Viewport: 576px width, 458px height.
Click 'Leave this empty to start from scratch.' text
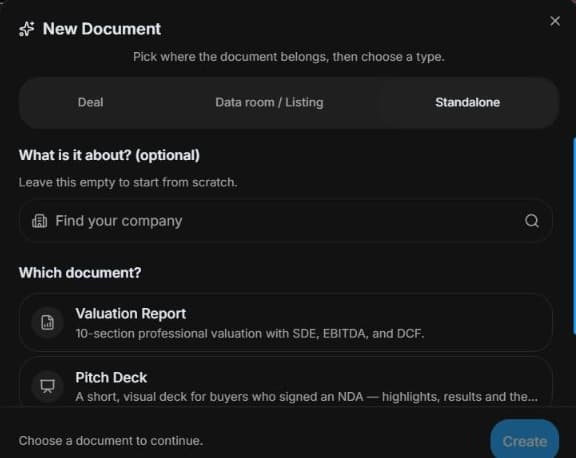(x=128, y=182)
